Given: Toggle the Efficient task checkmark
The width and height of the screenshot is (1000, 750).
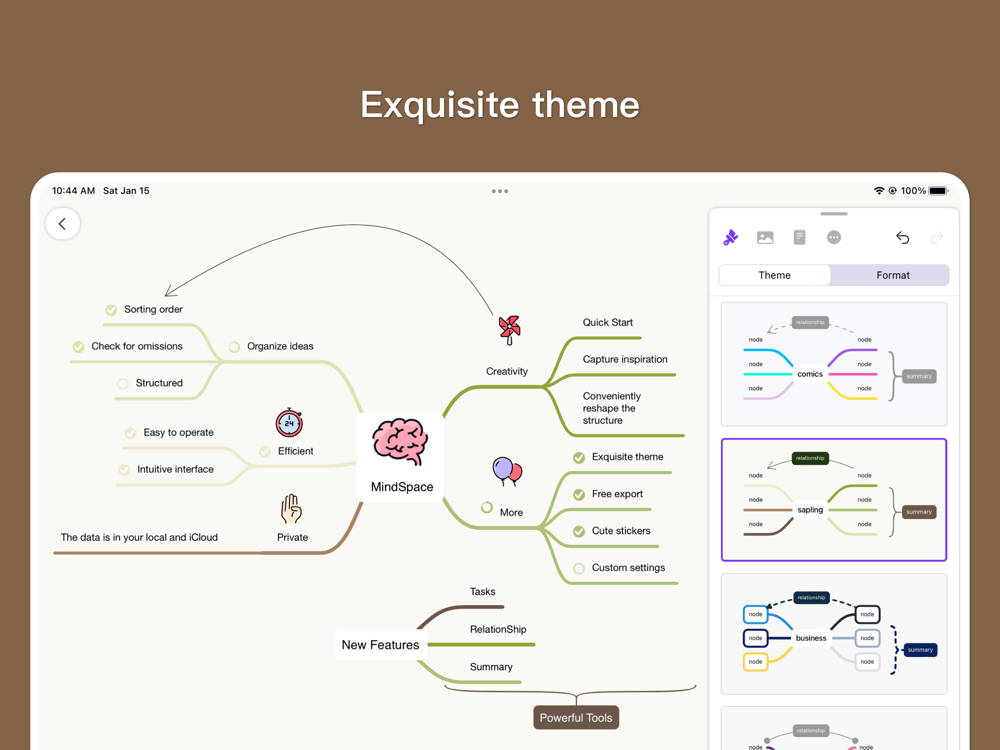Looking at the screenshot, I should pyautogui.click(x=265, y=452).
